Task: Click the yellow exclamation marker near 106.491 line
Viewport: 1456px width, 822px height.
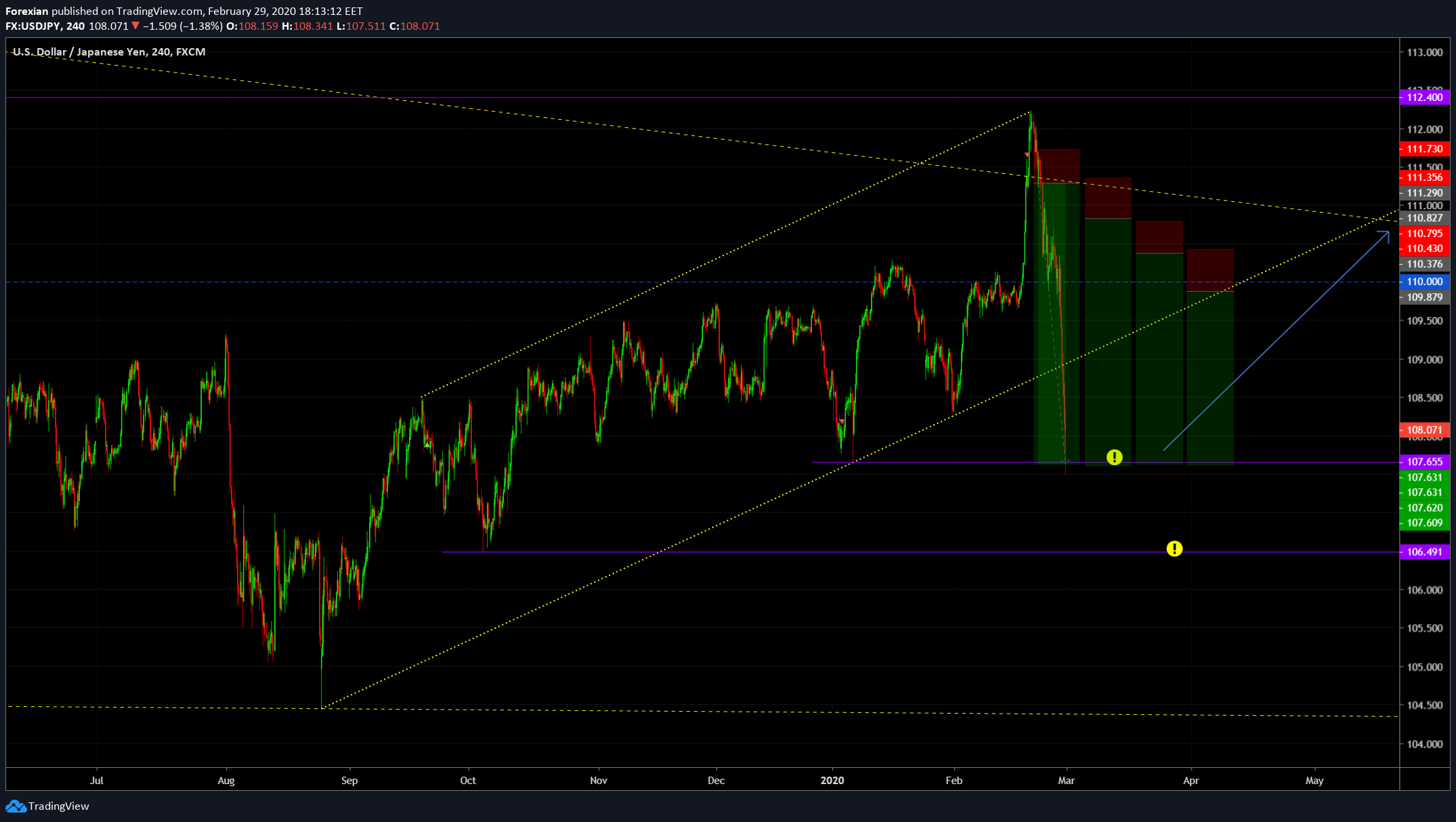Action: (x=1174, y=548)
